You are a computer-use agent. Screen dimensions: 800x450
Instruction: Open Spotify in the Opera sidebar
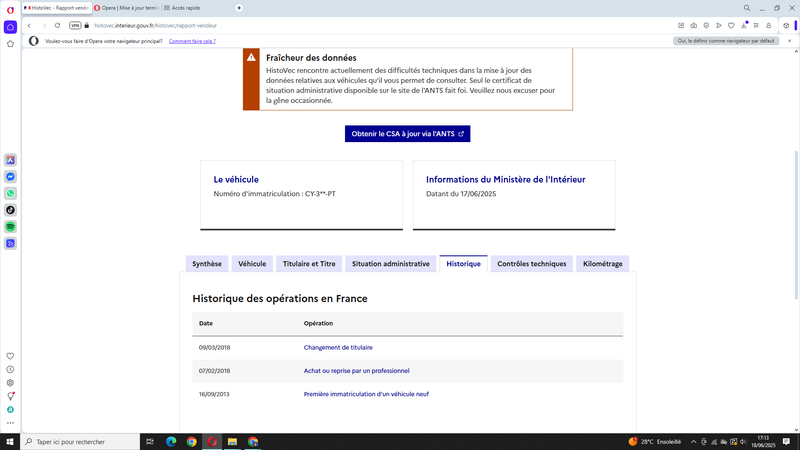[x=10, y=227]
